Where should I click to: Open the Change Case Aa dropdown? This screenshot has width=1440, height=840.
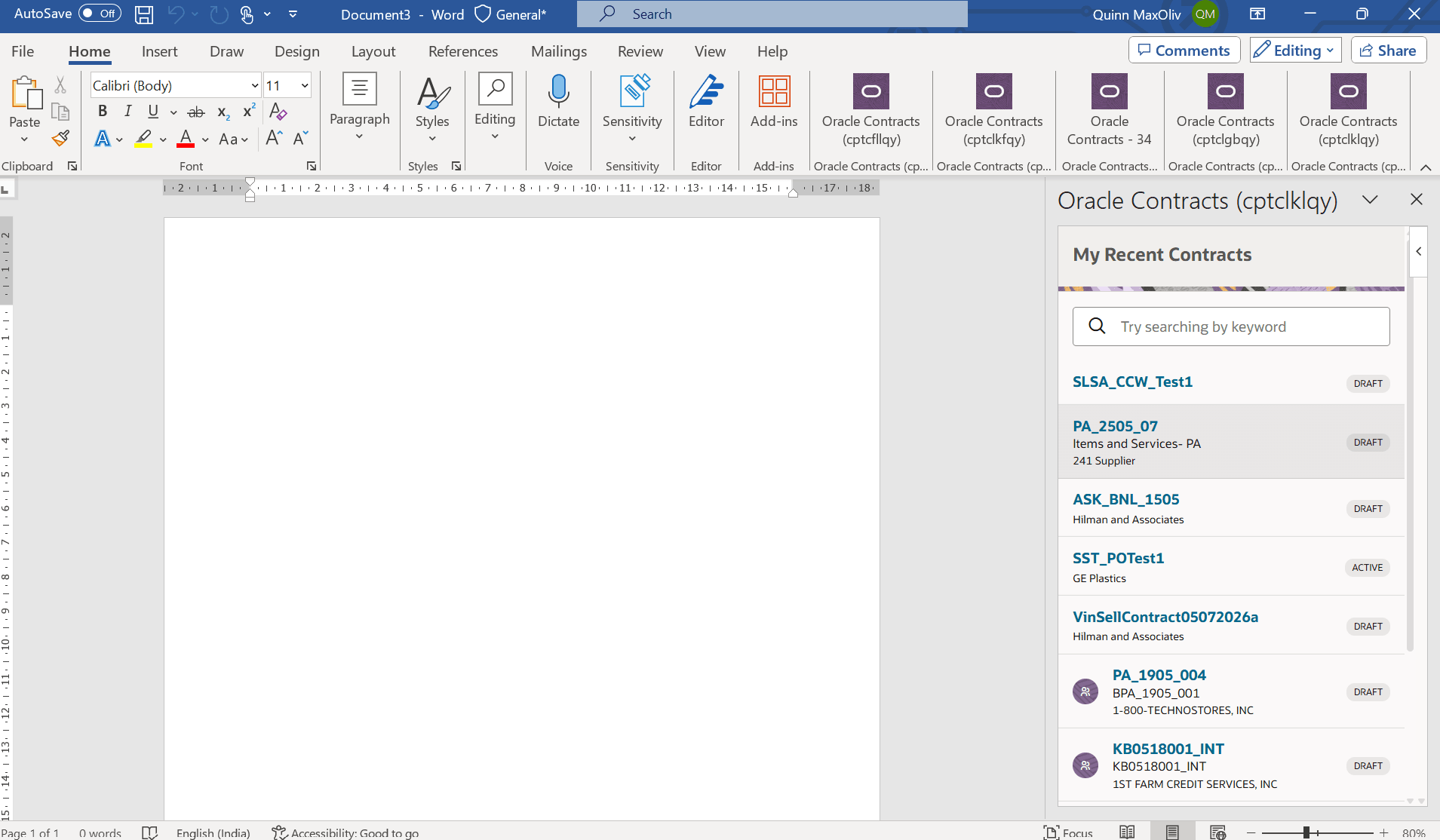point(233,139)
